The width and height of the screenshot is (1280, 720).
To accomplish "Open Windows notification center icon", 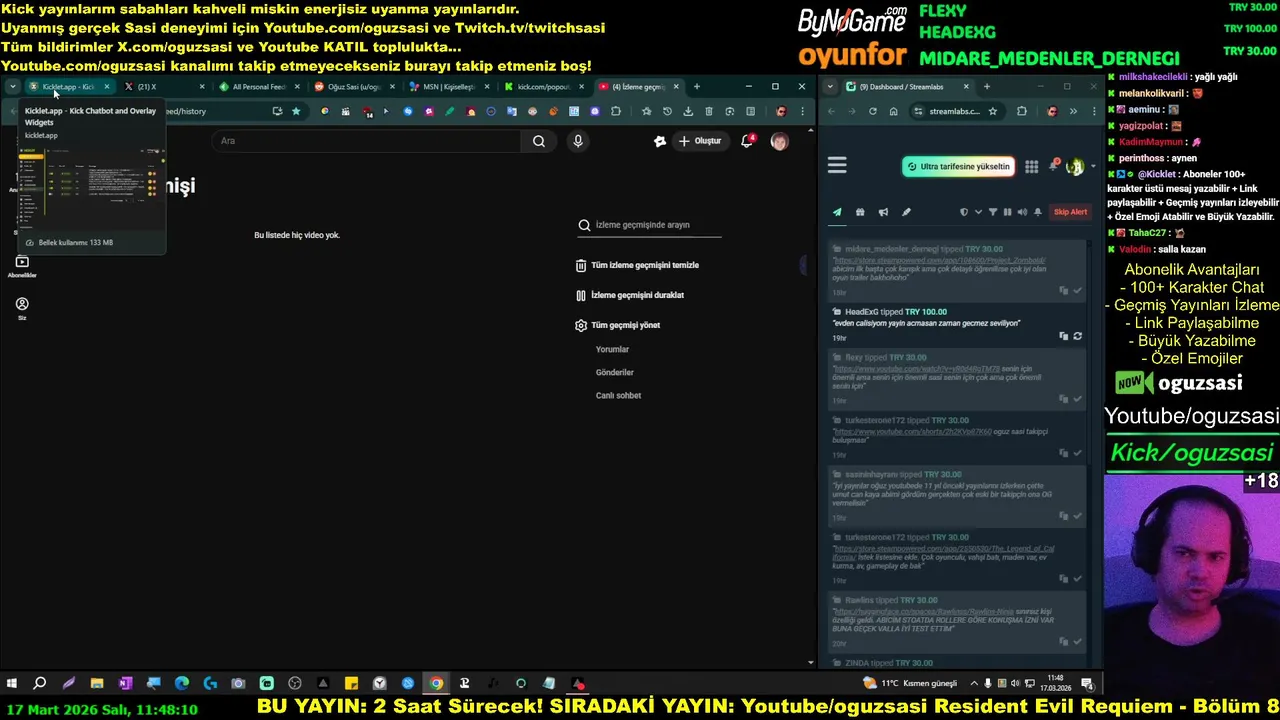I will click(1087, 684).
